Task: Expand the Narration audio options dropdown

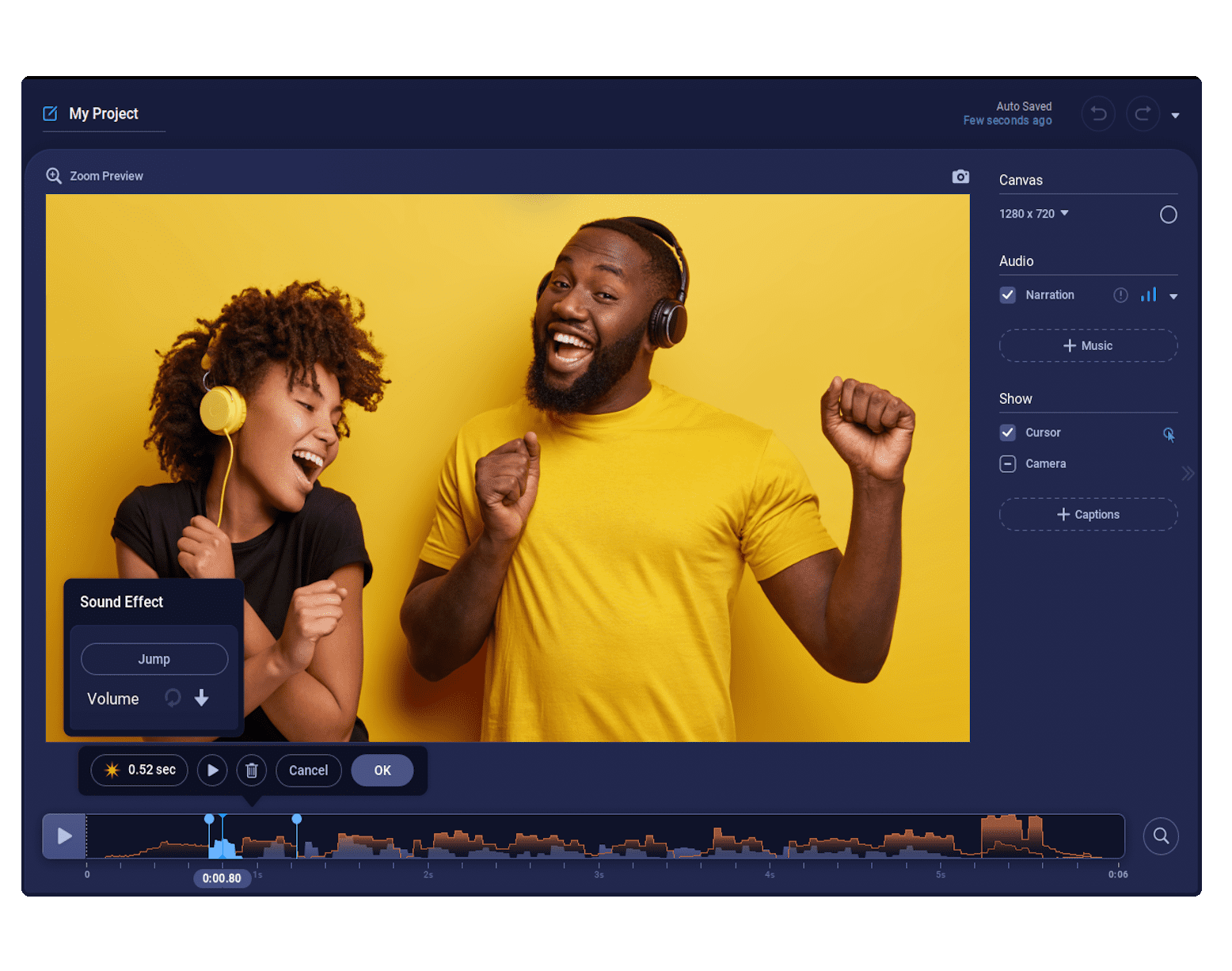Action: point(1174,295)
